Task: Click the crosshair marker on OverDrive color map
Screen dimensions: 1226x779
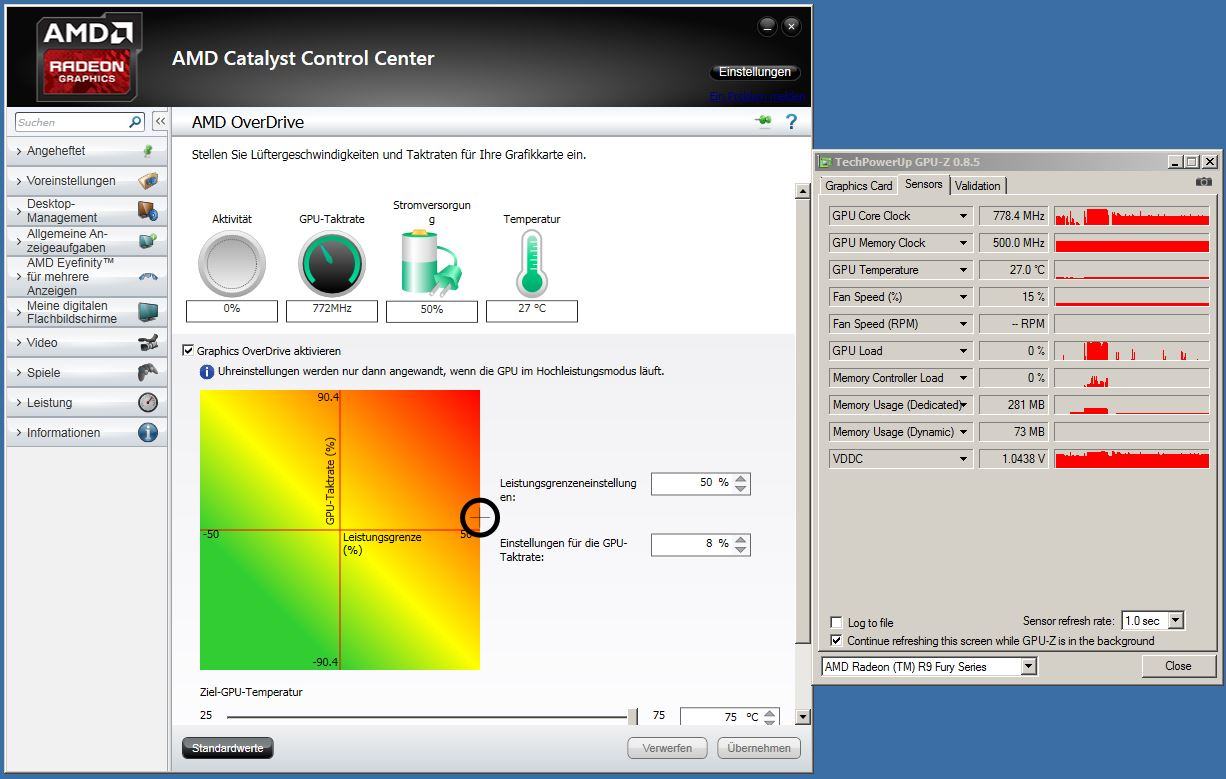Action: (x=480, y=517)
